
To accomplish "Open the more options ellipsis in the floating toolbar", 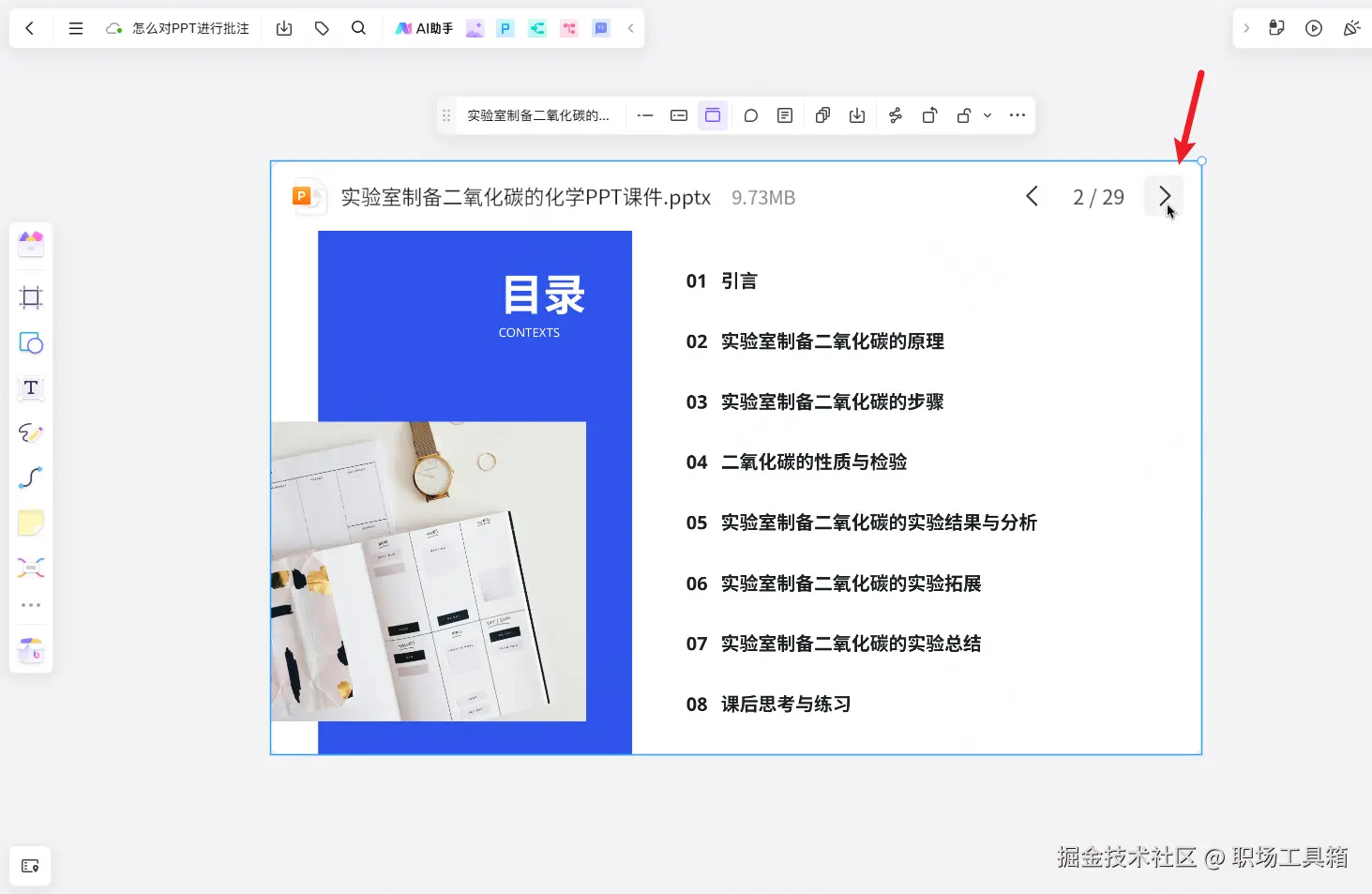I will pos(1018,115).
